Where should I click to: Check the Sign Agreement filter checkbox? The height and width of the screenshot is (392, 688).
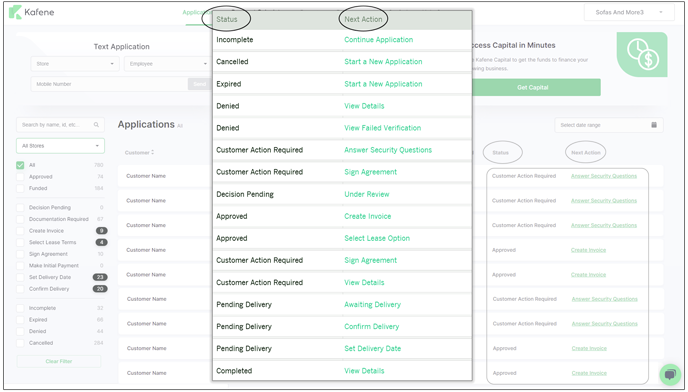pyautogui.click(x=20, y=254)
